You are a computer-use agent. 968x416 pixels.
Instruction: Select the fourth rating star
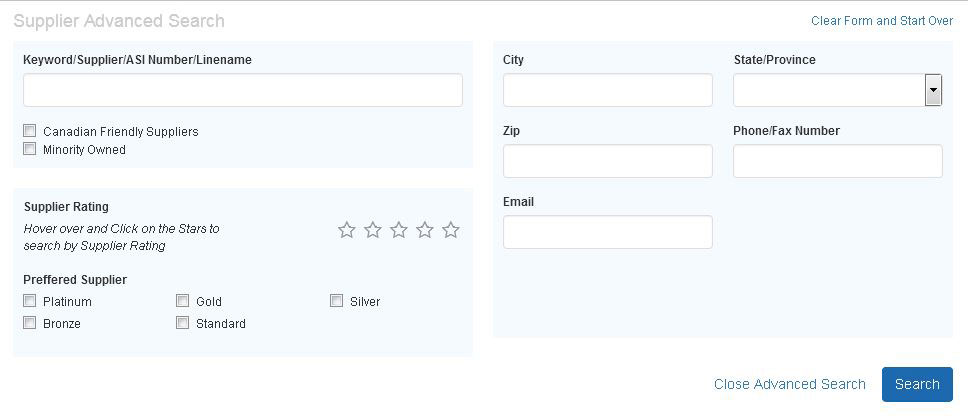[x=425, y=230]
